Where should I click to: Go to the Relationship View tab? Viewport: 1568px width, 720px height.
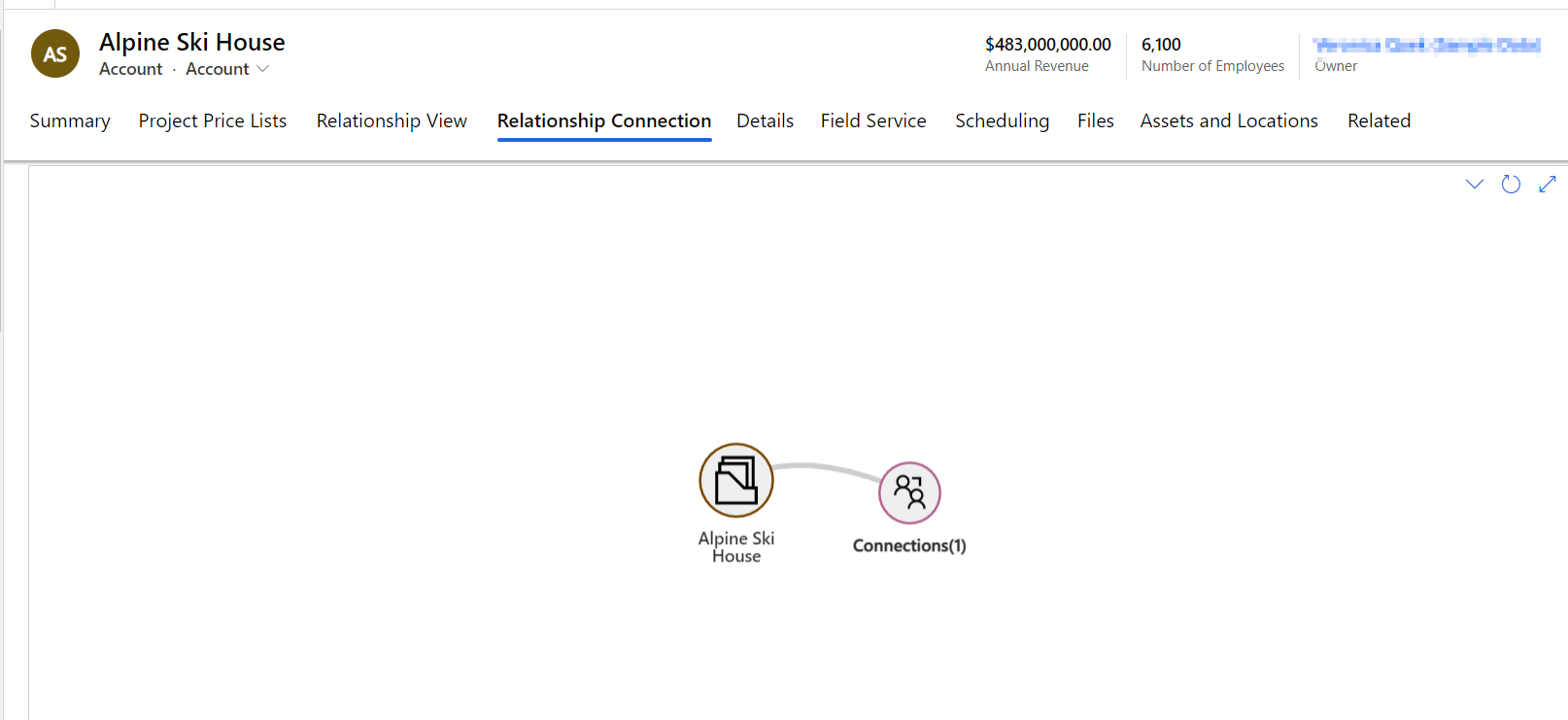point(392,120)
